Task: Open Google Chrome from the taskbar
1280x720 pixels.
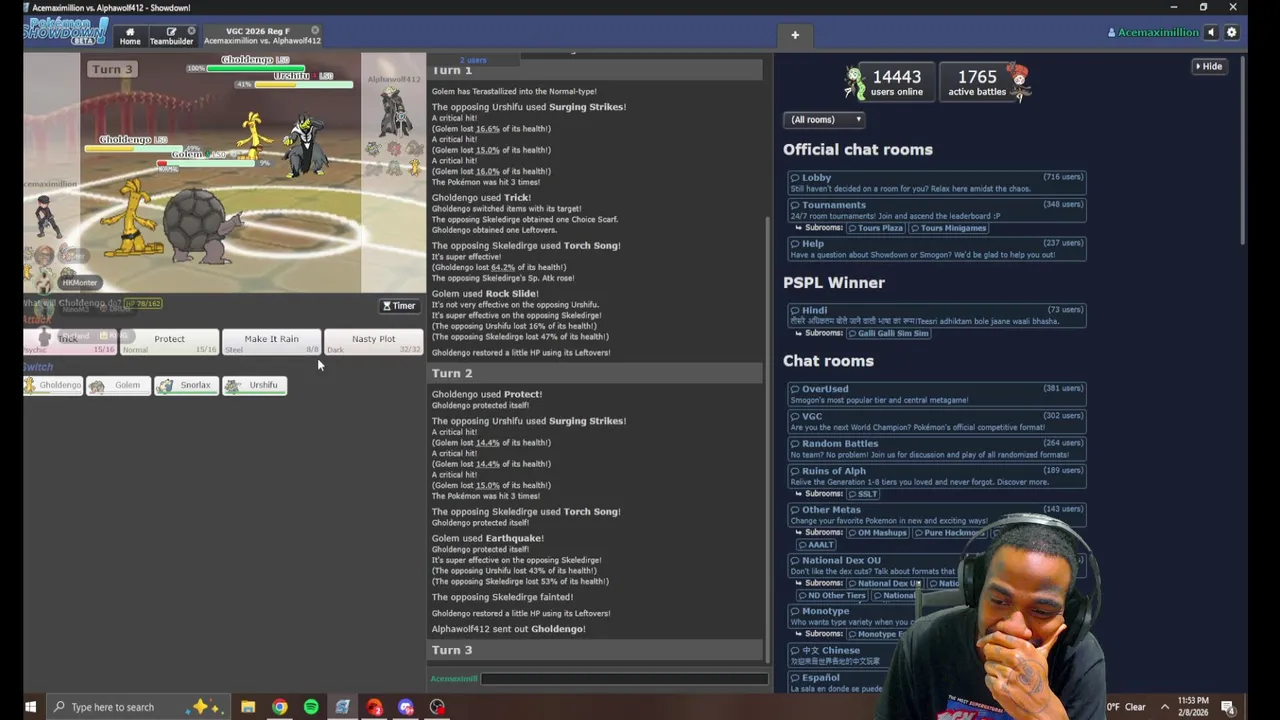Action: point(280,707)
